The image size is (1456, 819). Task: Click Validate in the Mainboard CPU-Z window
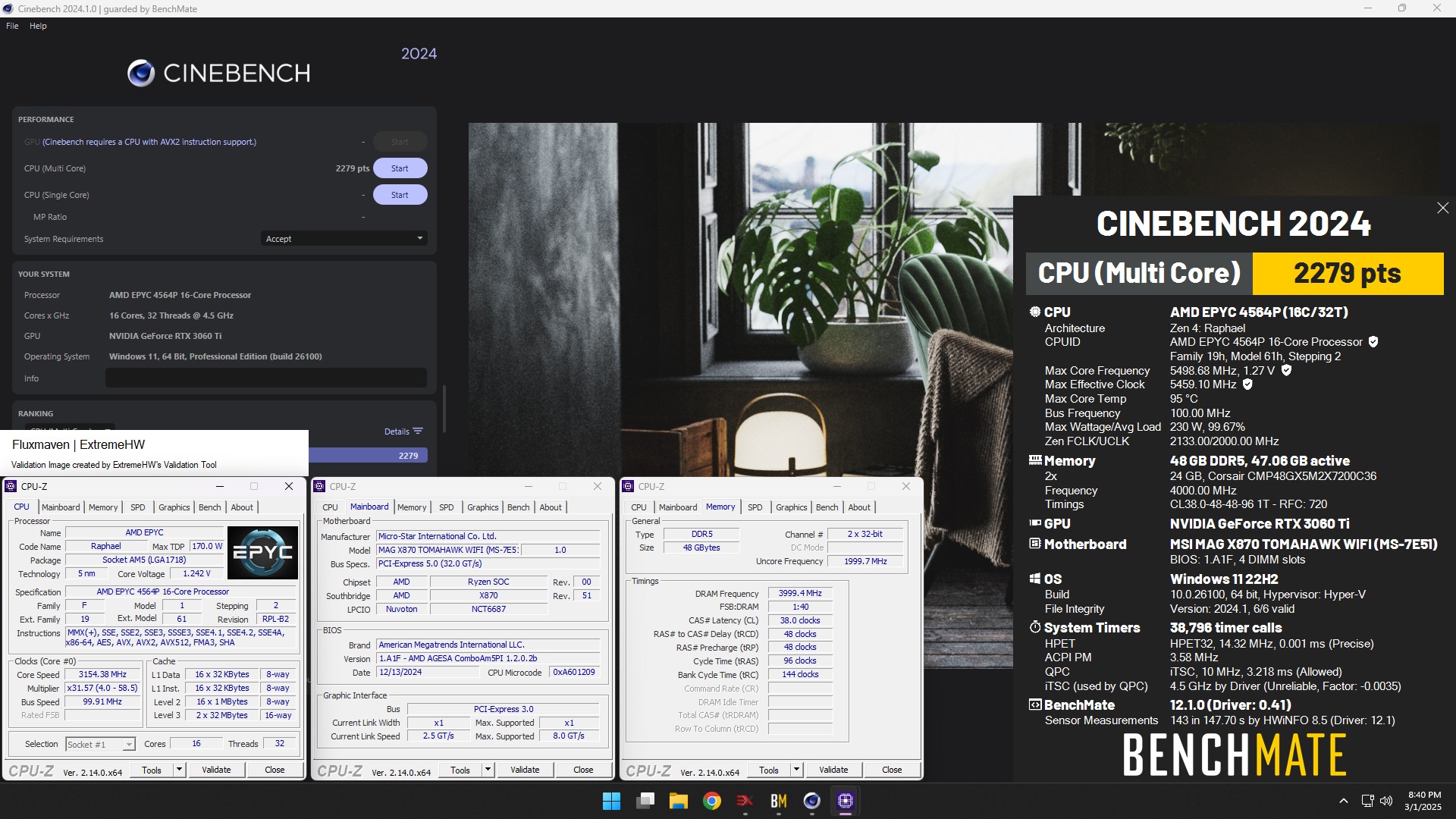(525, 770)
